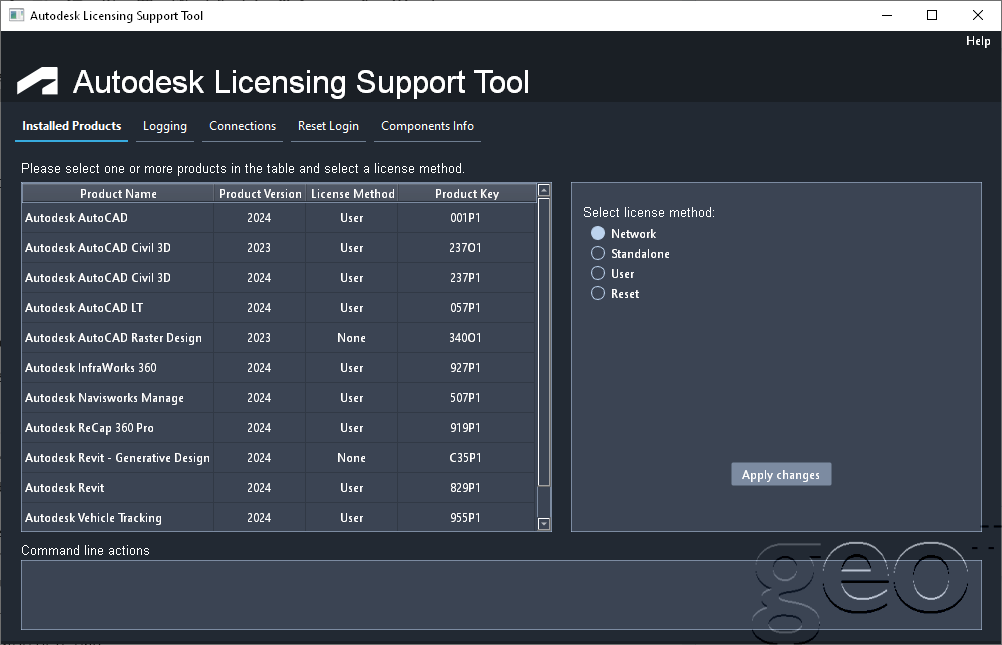Select Autodesk AutoCAD Civil 3D 2023 product key 237O1
This screenshot has width=1002, height=645.
click(x=279, y=248)
